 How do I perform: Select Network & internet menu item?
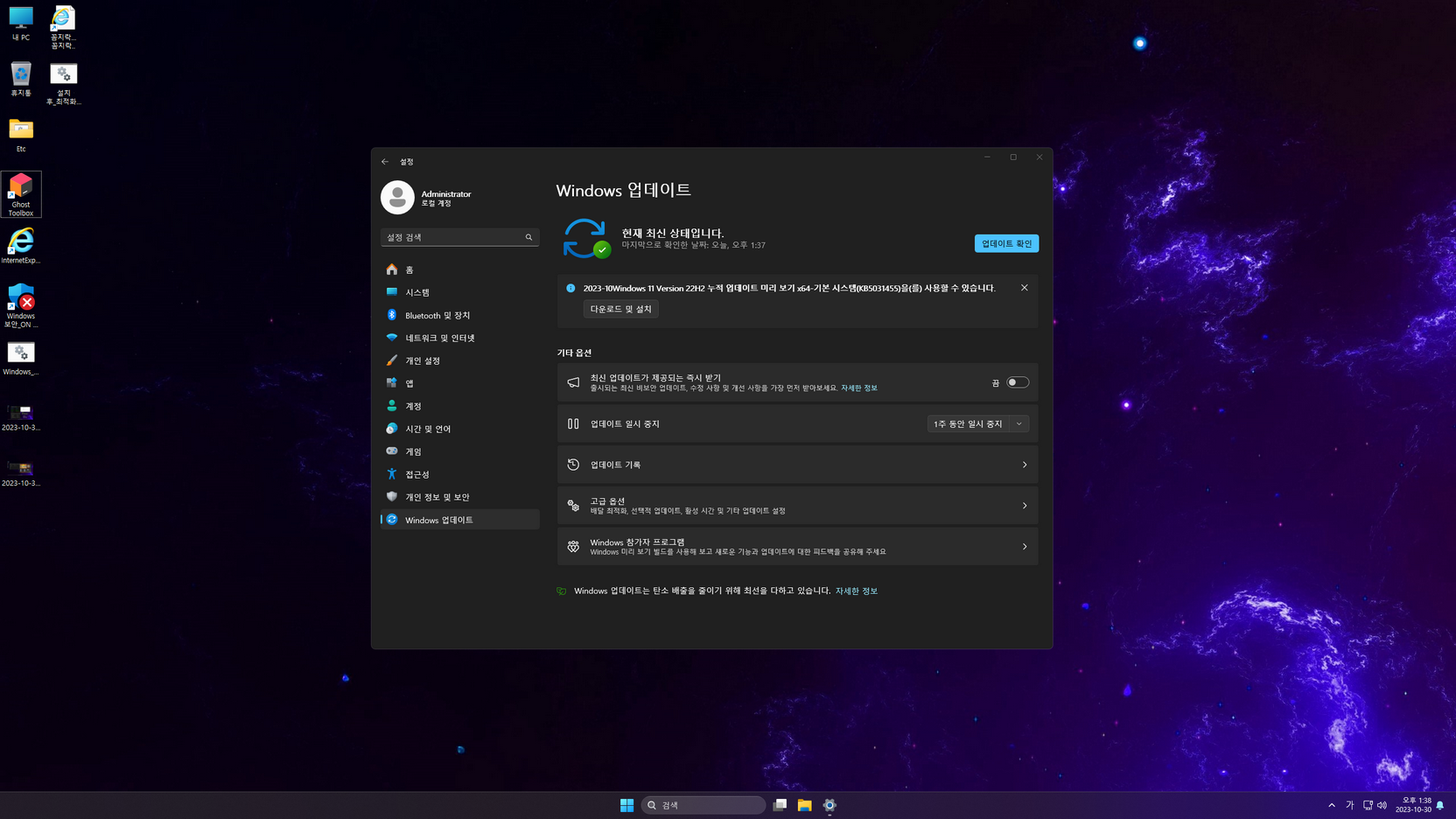459,338
